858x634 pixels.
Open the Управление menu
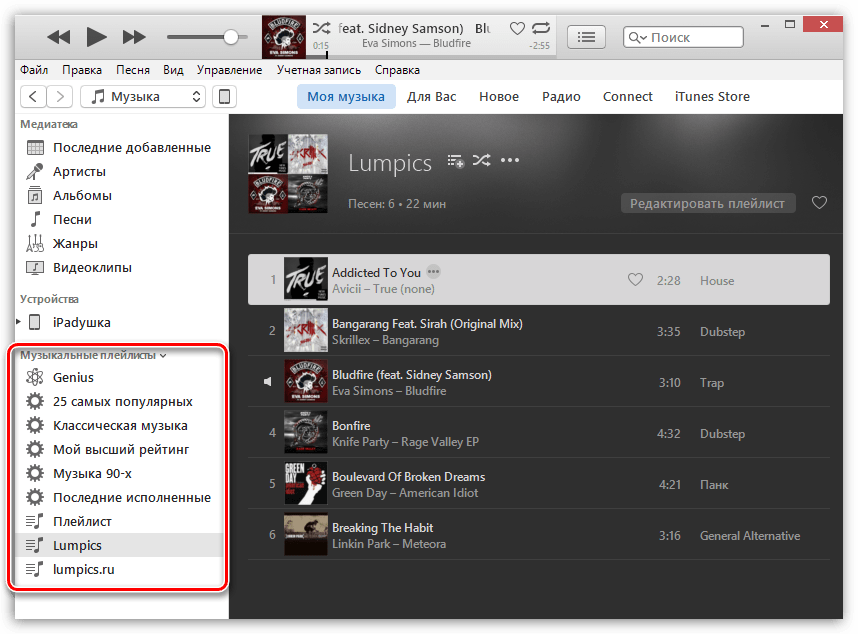point(229,70)
